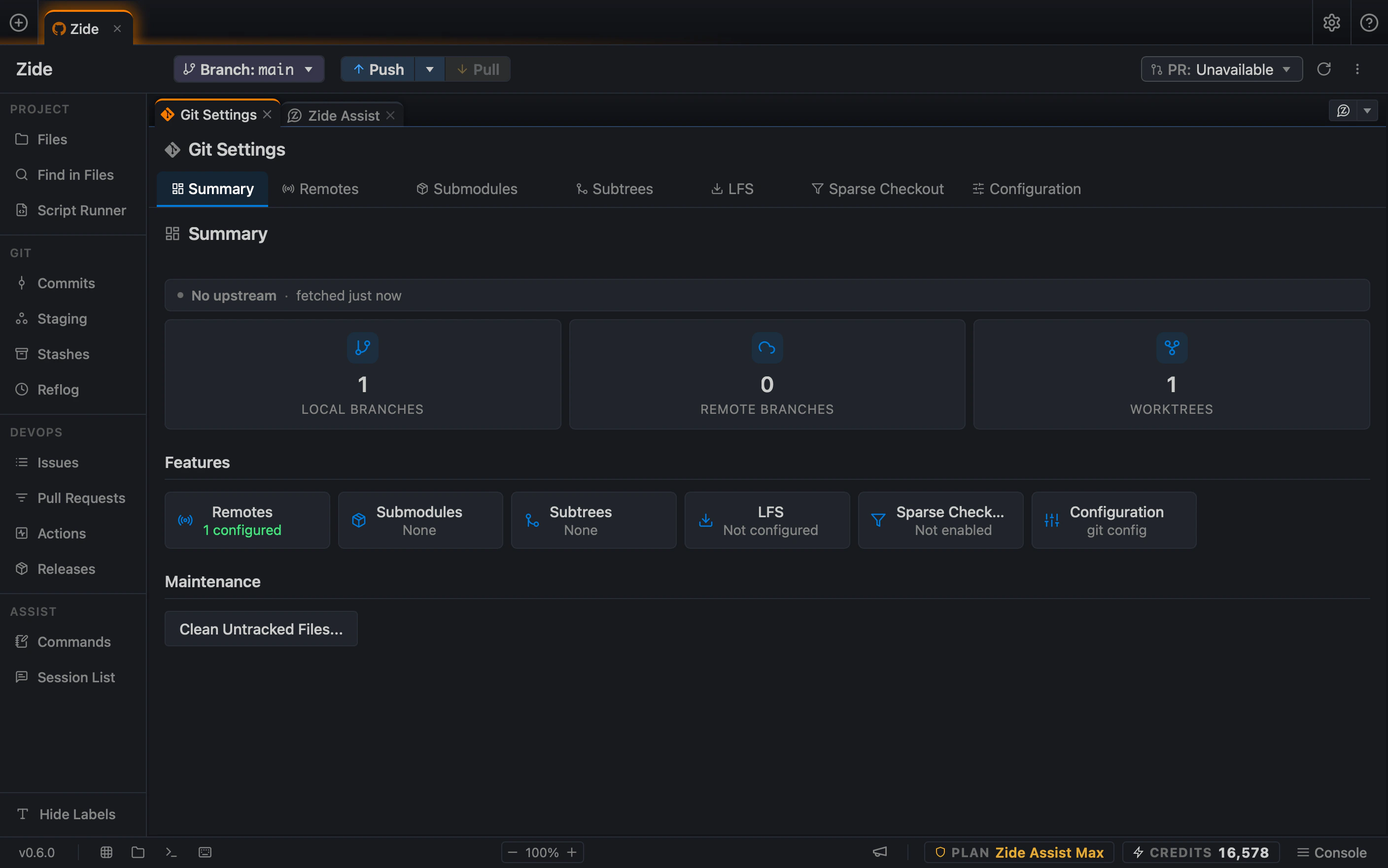Open Submodules None feature card
This screenshot has width=1388, height=868.
(x=420, y=520)
